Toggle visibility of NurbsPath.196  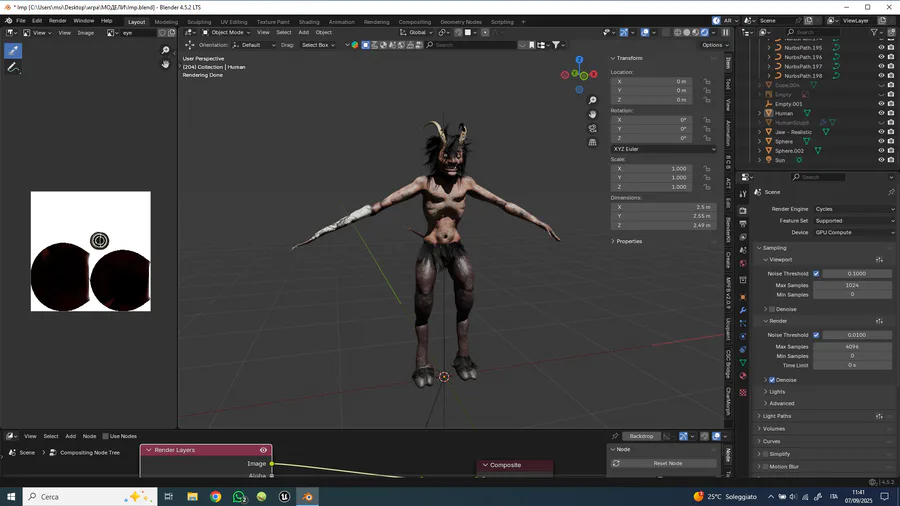(881, 57)
